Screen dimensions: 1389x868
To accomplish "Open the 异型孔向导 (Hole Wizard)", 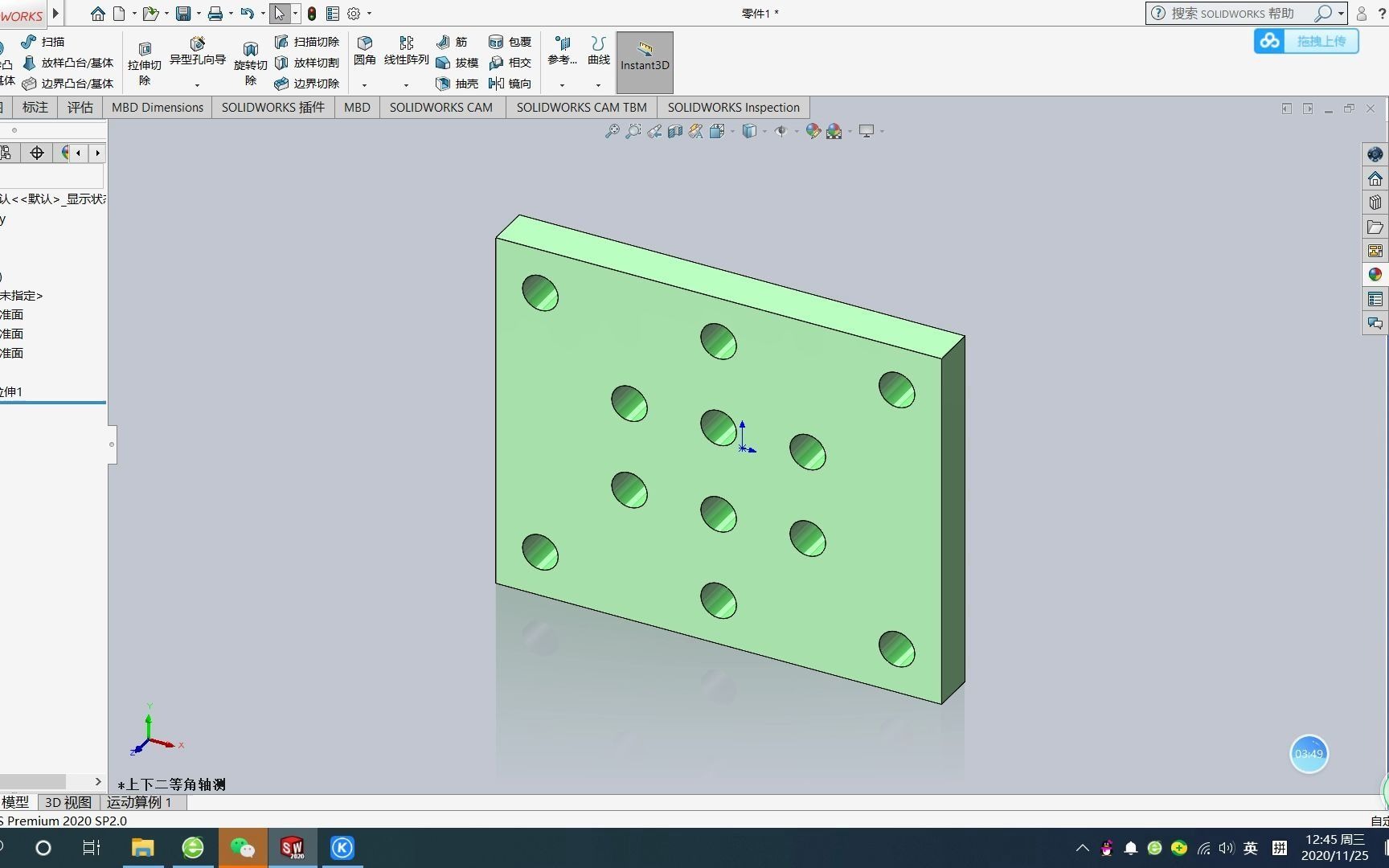I will [198, 52].
